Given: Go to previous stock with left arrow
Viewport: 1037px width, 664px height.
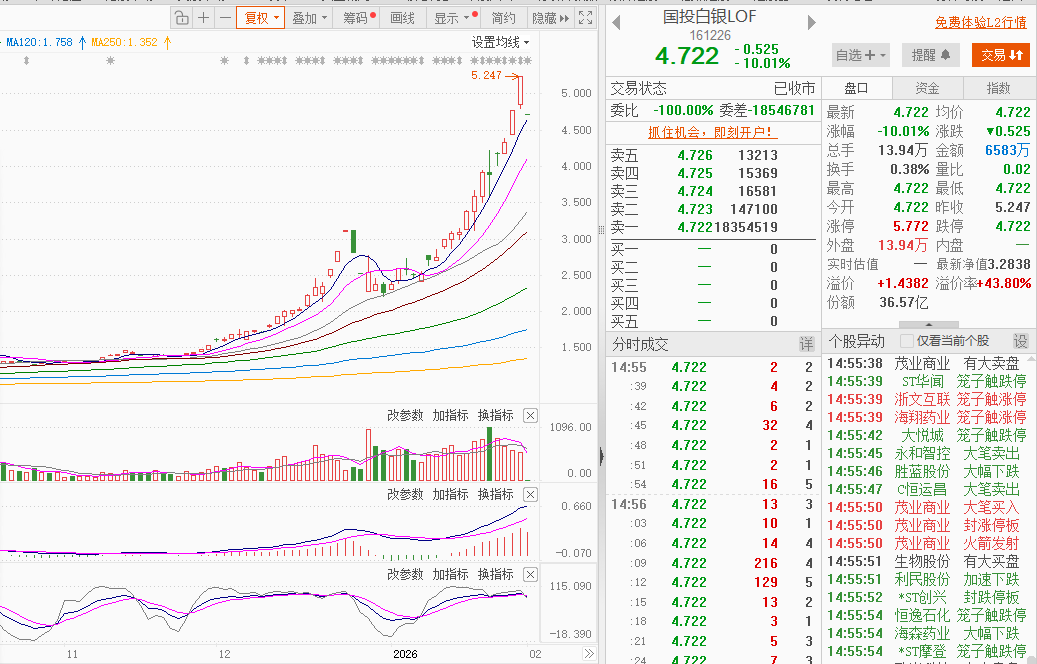Looking at the screenshot, I should pos(616,22).
